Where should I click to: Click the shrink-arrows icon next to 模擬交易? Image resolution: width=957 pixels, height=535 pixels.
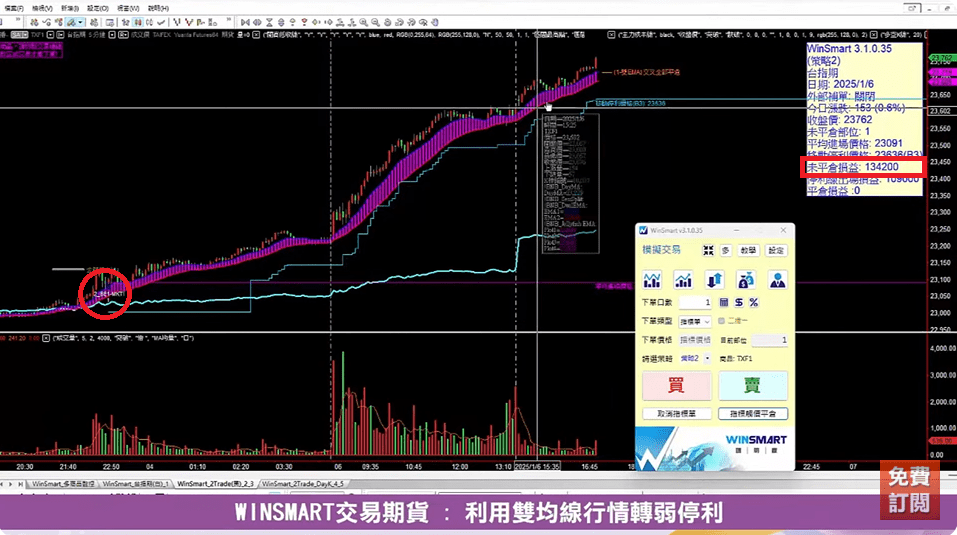(x=708, y=250)
